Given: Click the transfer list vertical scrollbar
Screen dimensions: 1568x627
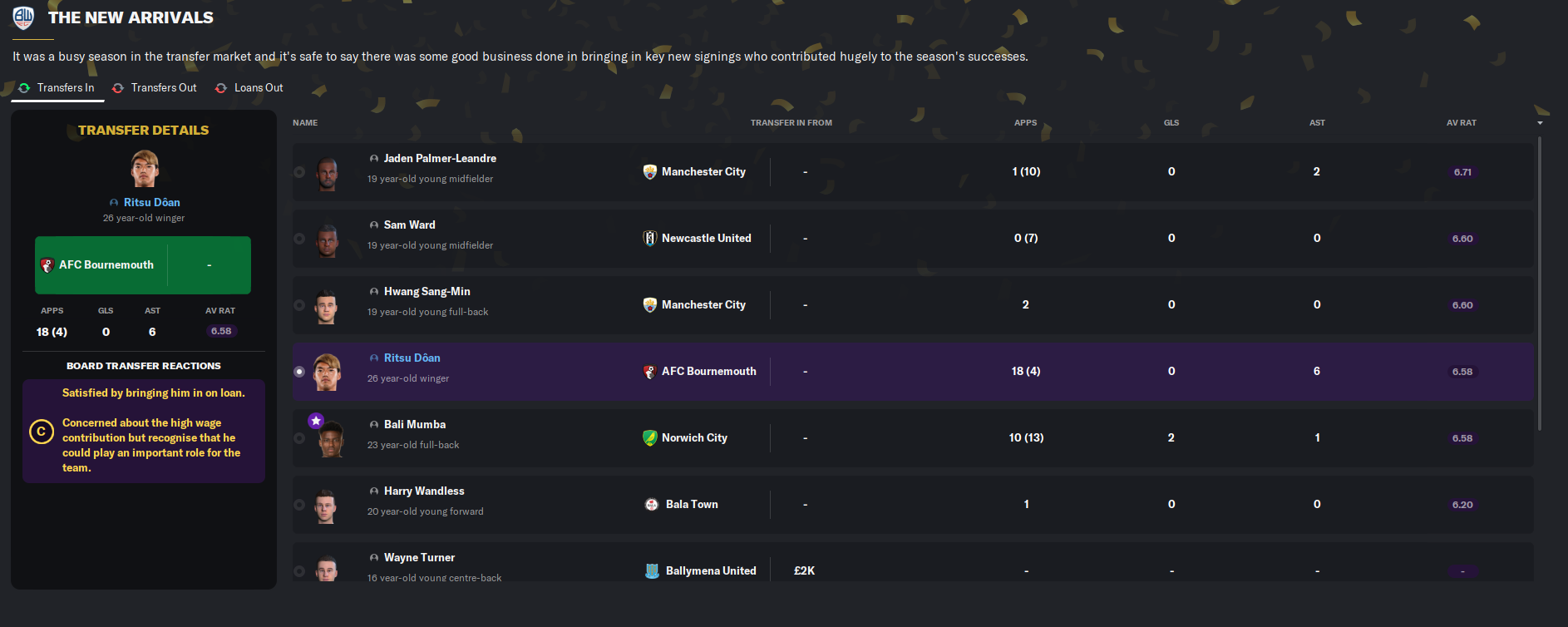Looking at the screenshot, I should pos(1540,283).
